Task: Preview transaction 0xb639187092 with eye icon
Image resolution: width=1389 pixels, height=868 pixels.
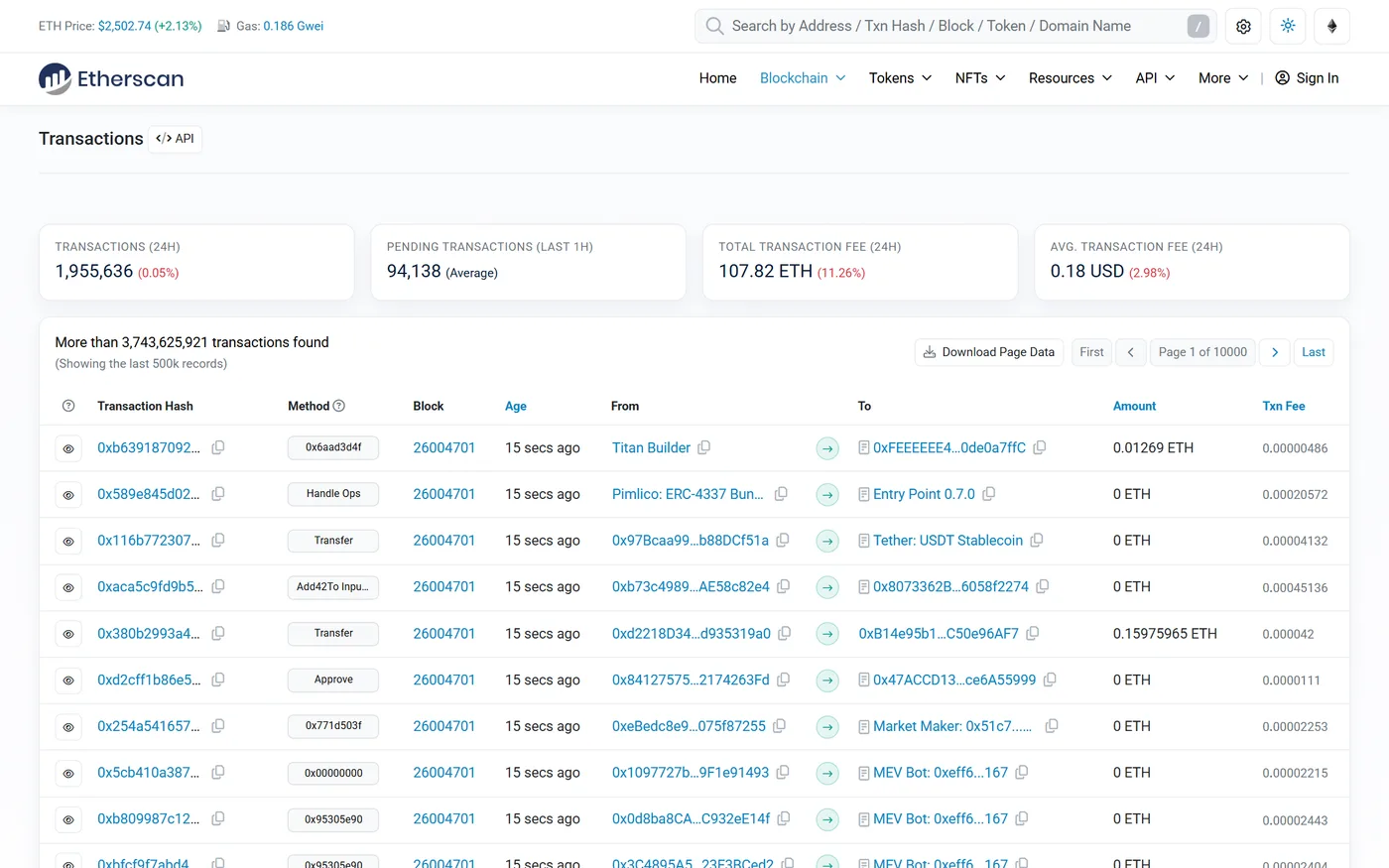Action: [x=68, y=448]
